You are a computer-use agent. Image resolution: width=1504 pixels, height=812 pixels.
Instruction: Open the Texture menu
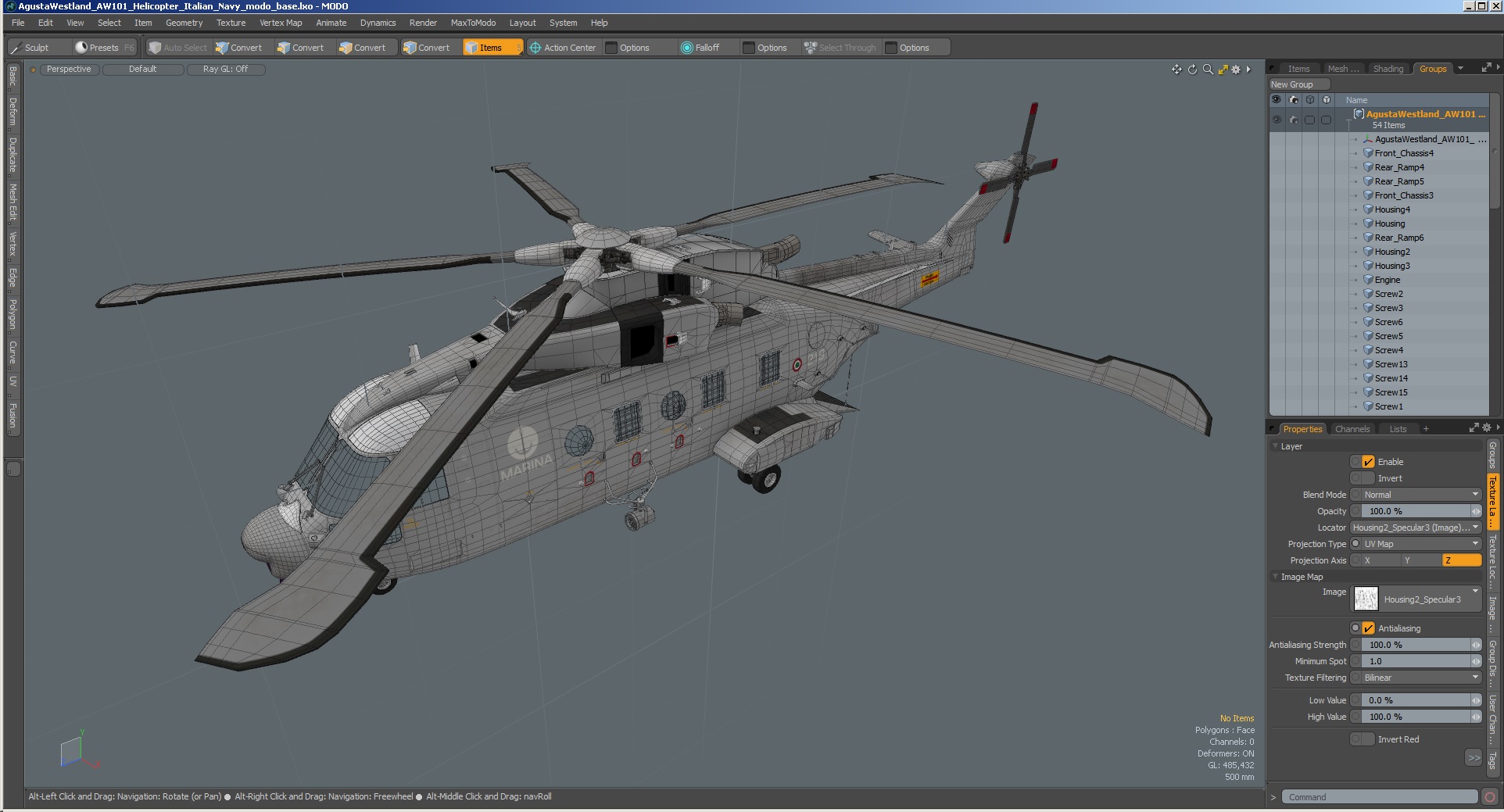coord(231,23)
